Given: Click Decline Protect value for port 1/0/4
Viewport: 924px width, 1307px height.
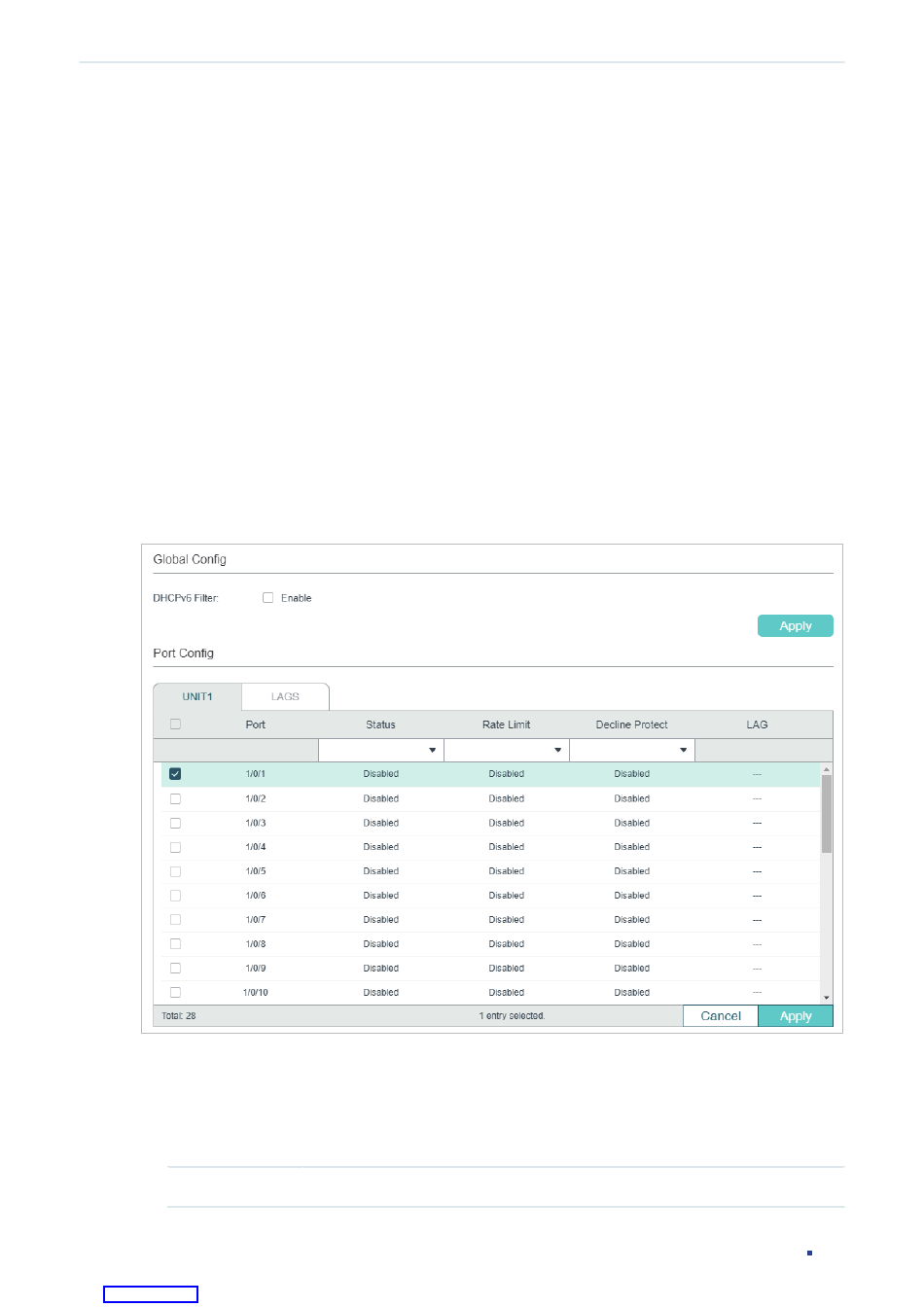Looking at the screenshot, I should 631,847.
